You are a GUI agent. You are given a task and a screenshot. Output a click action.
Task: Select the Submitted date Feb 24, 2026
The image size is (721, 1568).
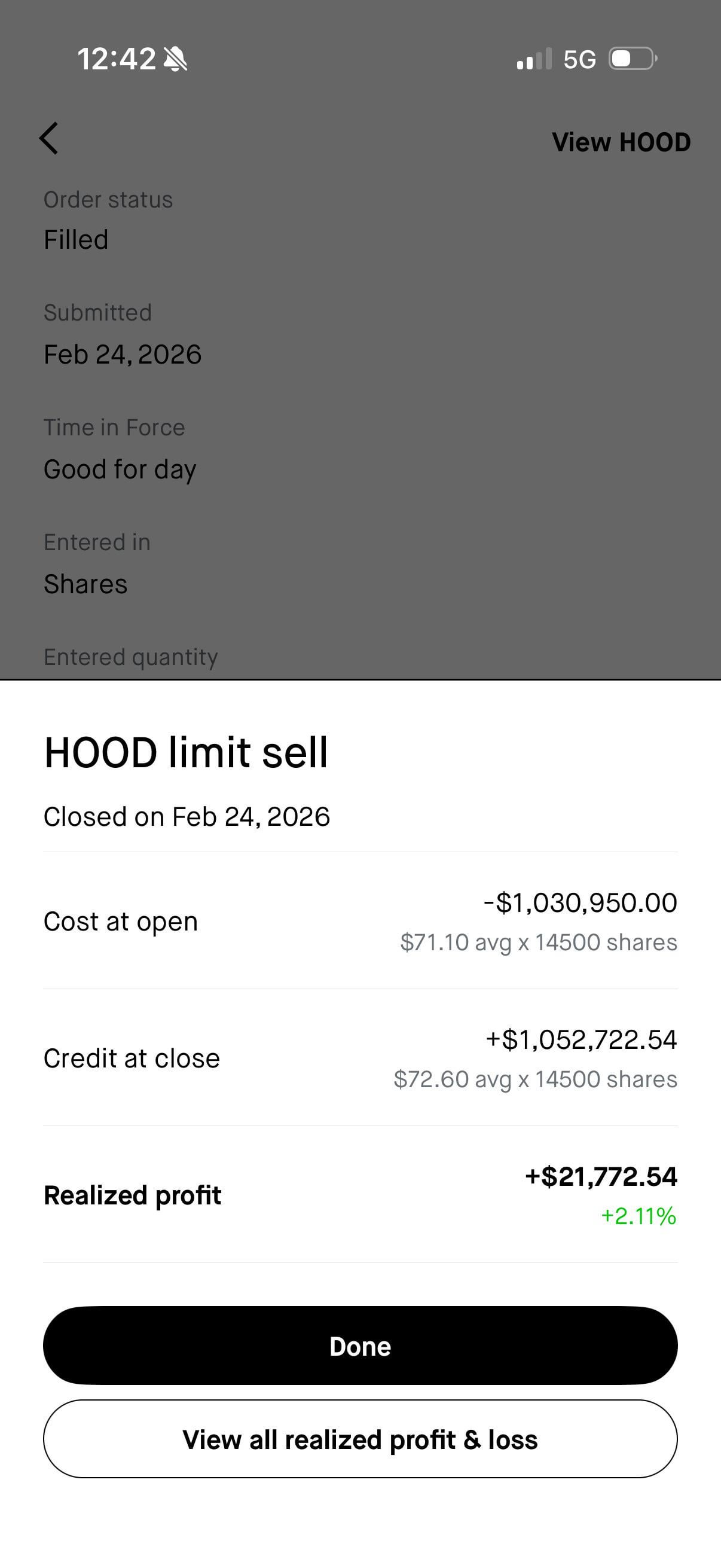tap(123, 354)
